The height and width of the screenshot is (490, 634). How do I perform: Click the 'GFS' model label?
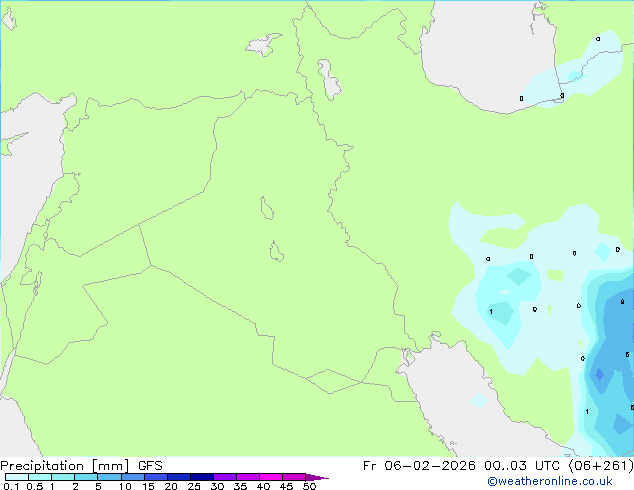pyautogui.click(x=150, y=466)
